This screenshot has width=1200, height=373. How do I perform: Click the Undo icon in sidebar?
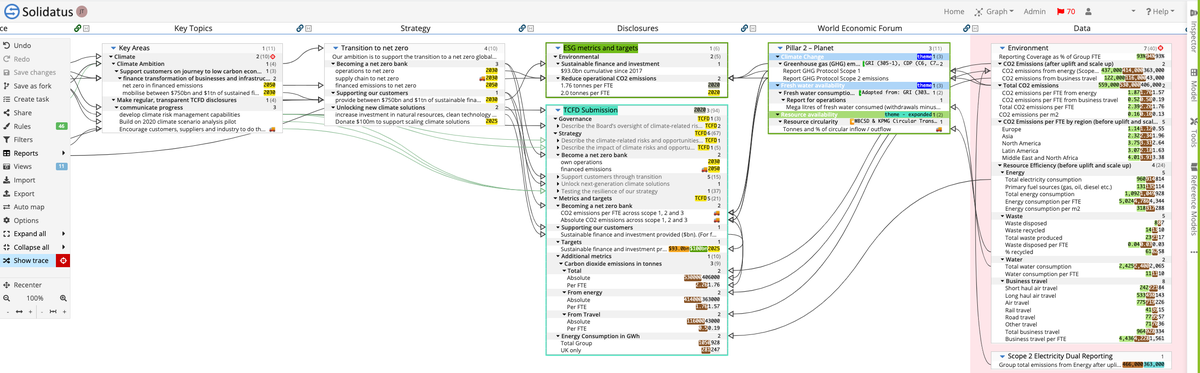(x=6, y=46)
